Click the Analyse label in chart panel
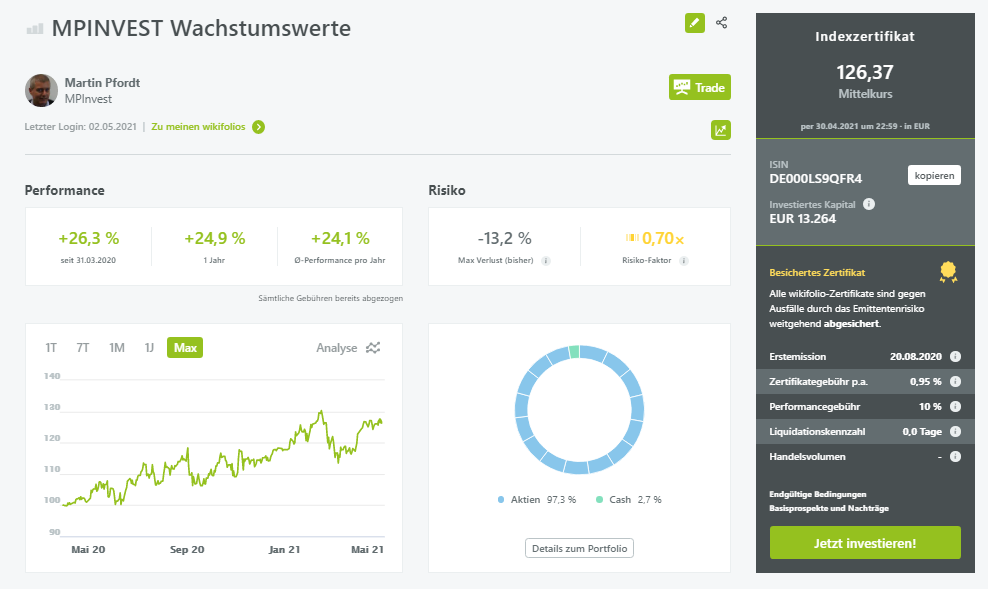Screen dimensions: 988x589 tap(336, 348)
